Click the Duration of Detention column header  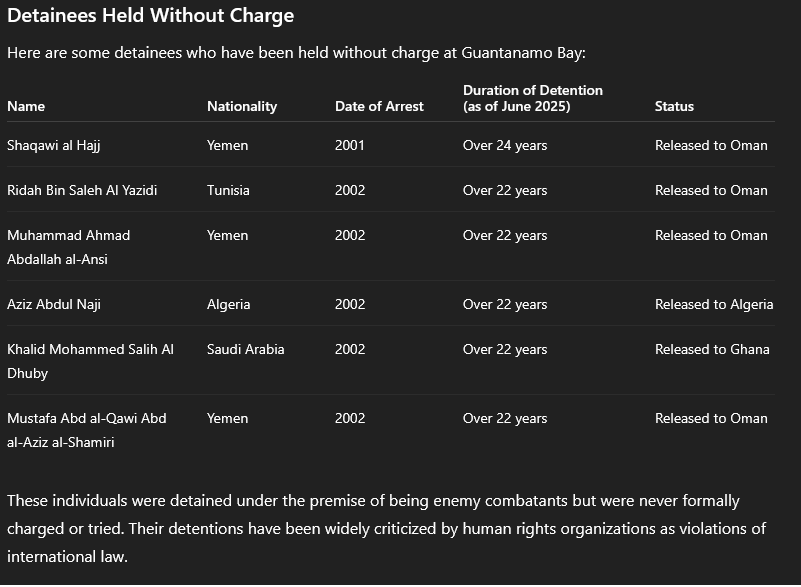pyautogui.click(x=533, y=98)
